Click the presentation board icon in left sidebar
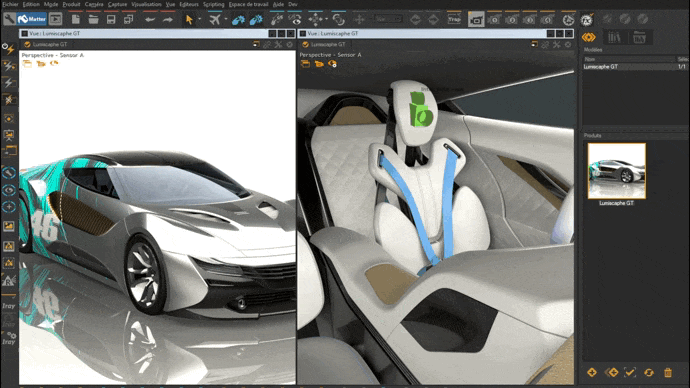Image resolution: width=690 pixels, height=388 pixels. [9, 135]
